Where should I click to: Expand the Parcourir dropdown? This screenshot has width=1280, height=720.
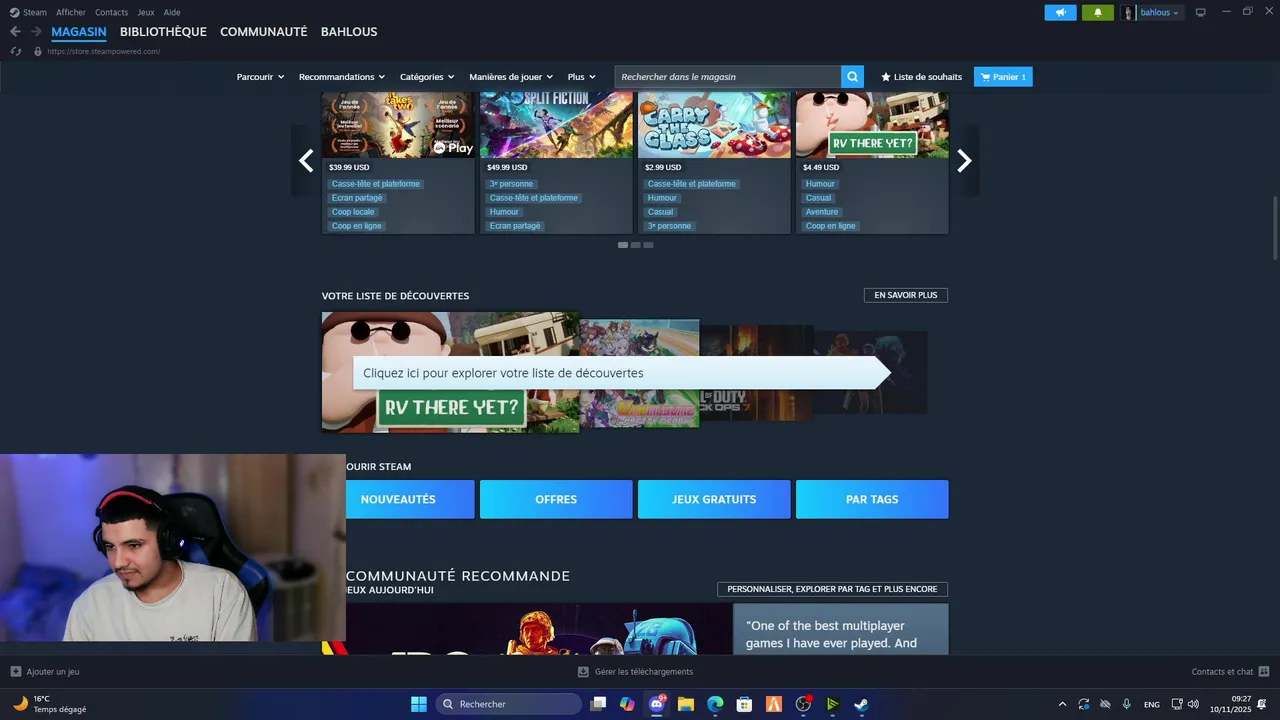click(x=260, y=77)
